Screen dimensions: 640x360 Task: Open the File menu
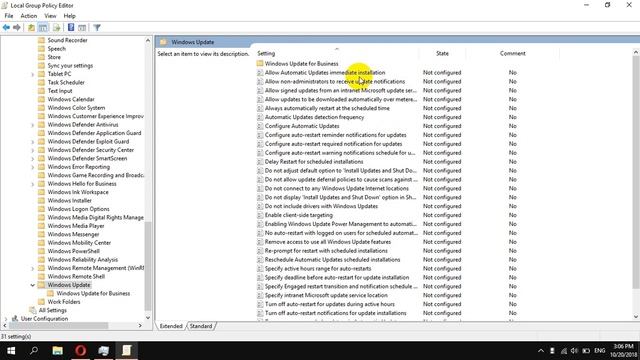point(9,16)
